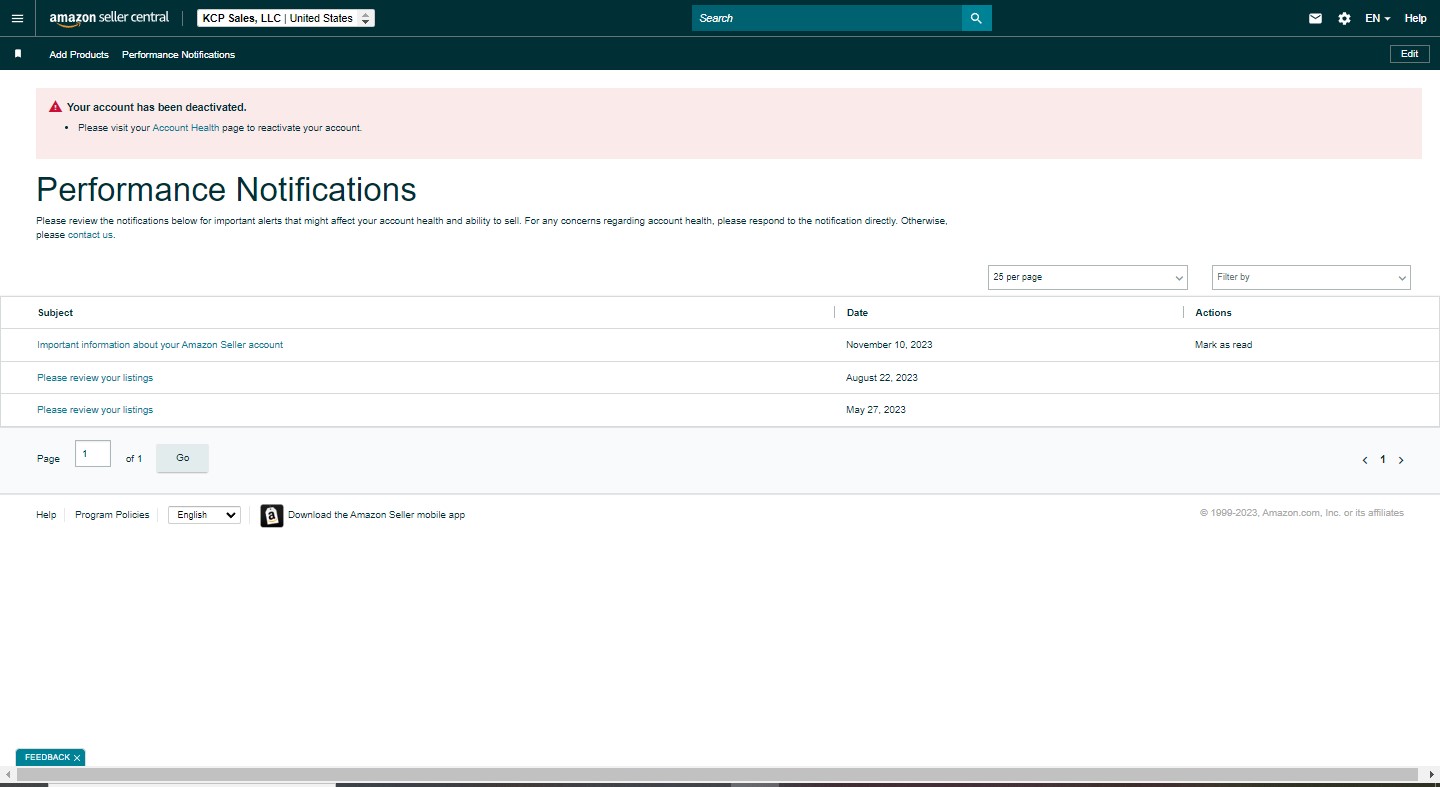This screenshot has height=787, width=1440.
Task: Open the hamburger main menu
Action: 17,18
